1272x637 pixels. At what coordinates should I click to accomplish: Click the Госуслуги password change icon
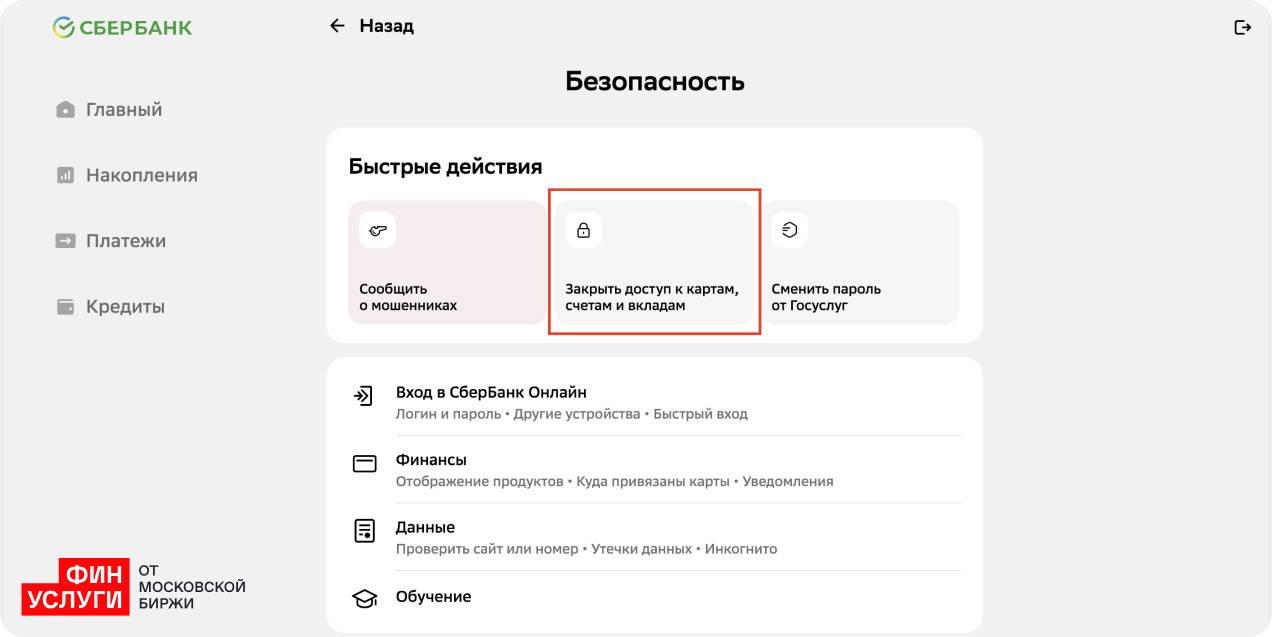790,231
